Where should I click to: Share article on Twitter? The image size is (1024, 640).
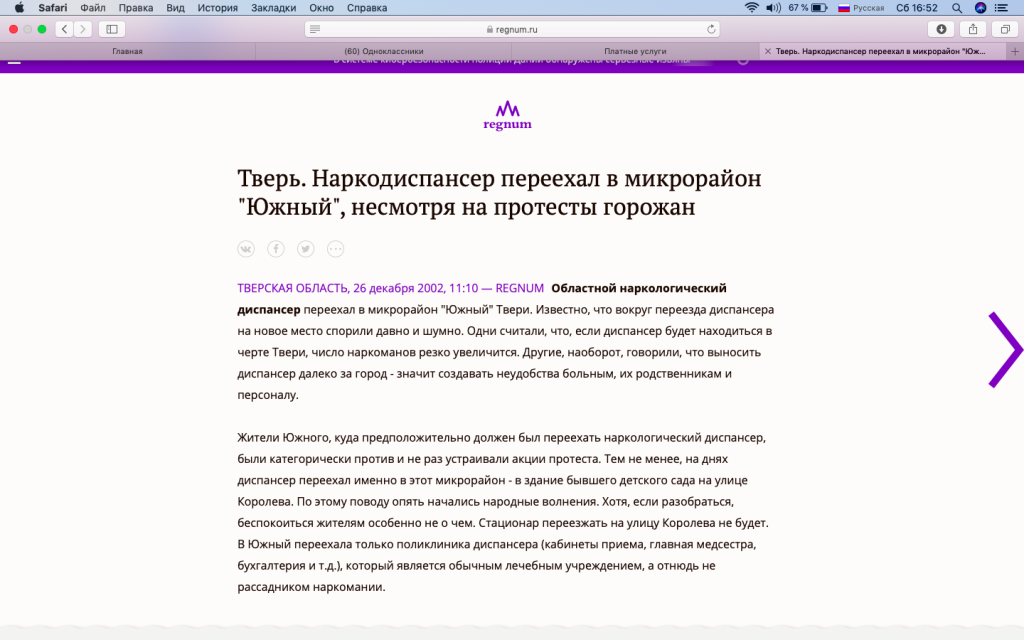pos(306,249)
